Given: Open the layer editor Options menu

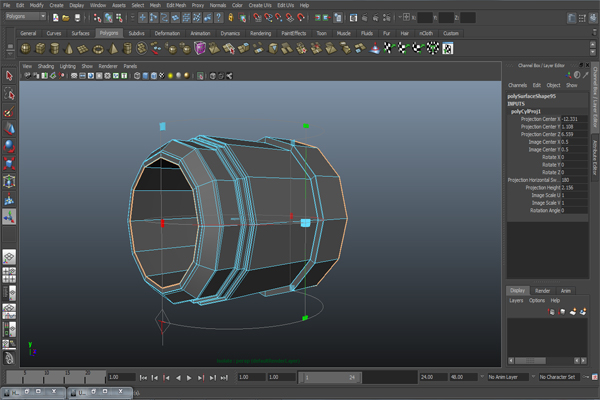Looking at the screenshot, I should [537, 300].
